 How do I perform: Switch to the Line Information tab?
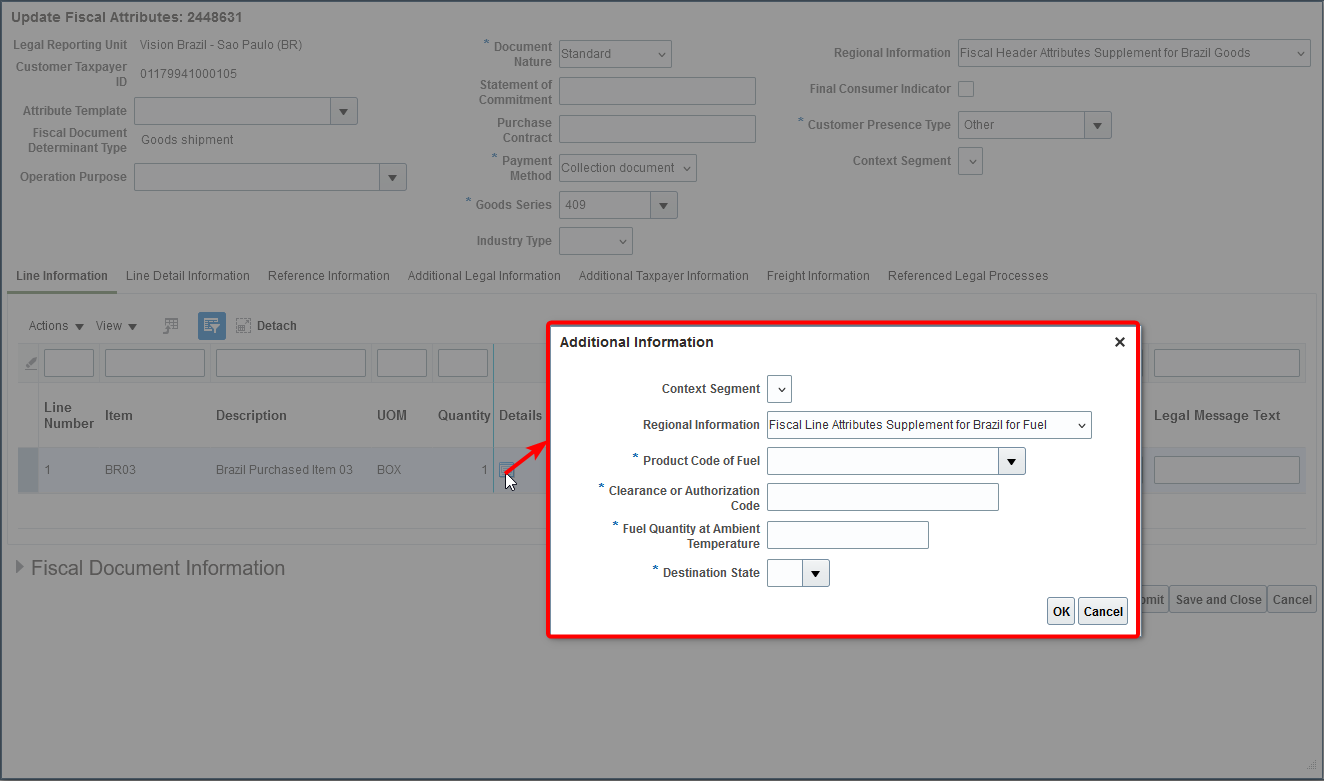62,276
